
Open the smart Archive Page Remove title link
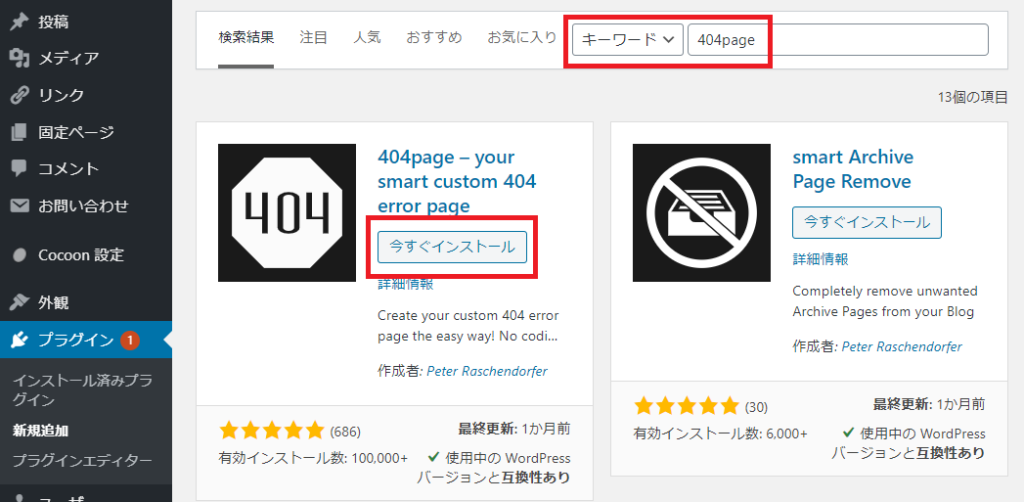pos(853,169)
